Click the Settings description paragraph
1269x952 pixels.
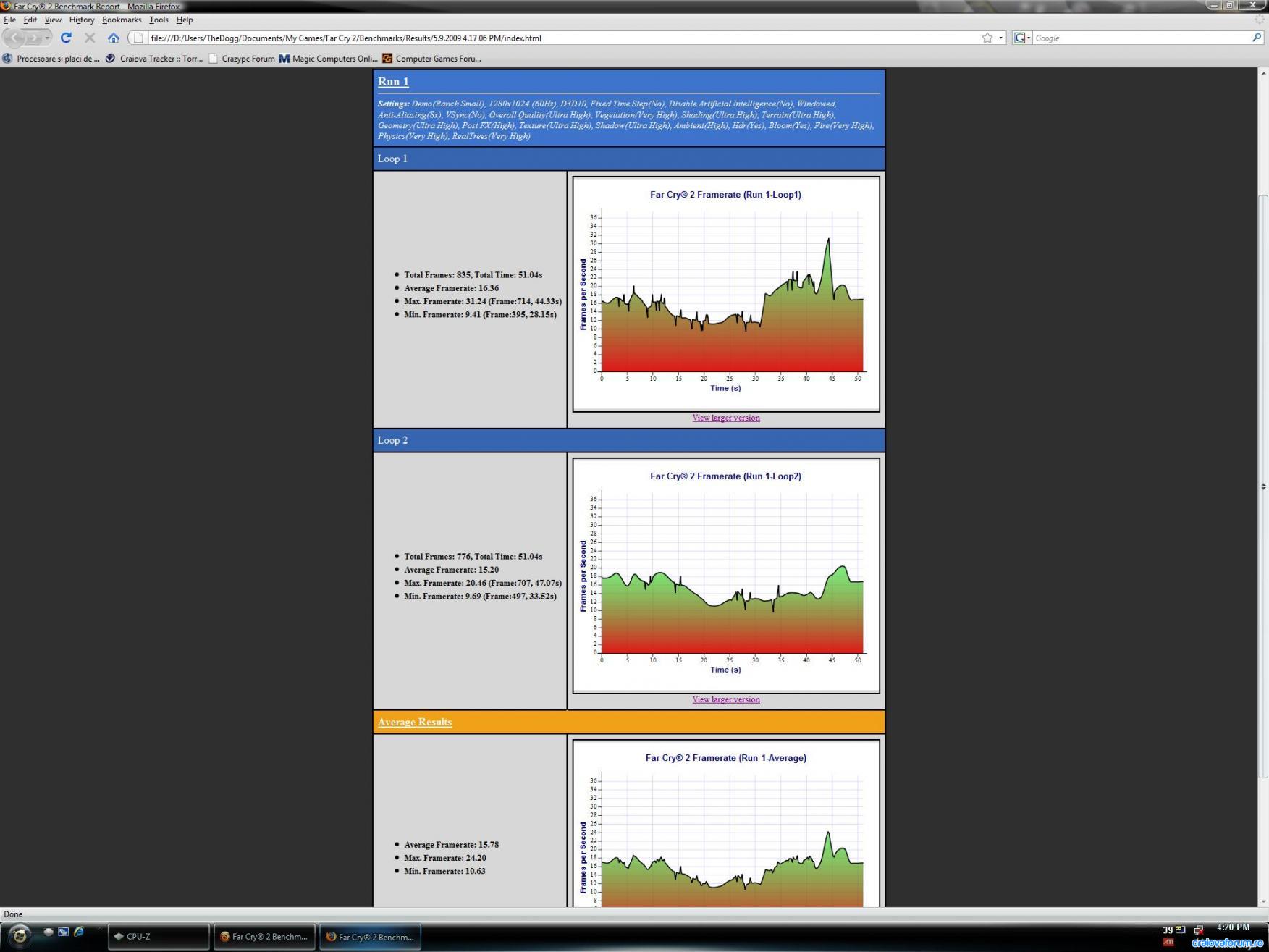coord(627,119)
